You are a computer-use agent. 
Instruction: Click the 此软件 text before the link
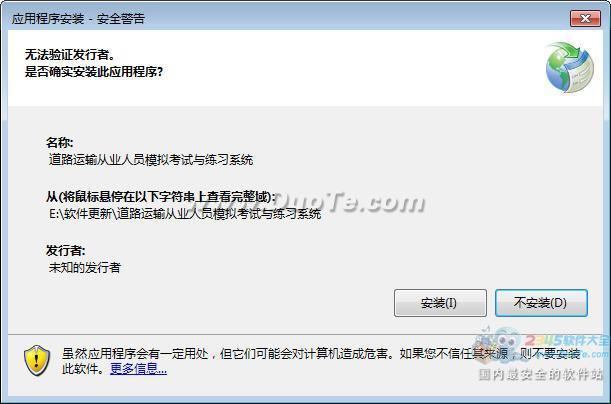83,369
